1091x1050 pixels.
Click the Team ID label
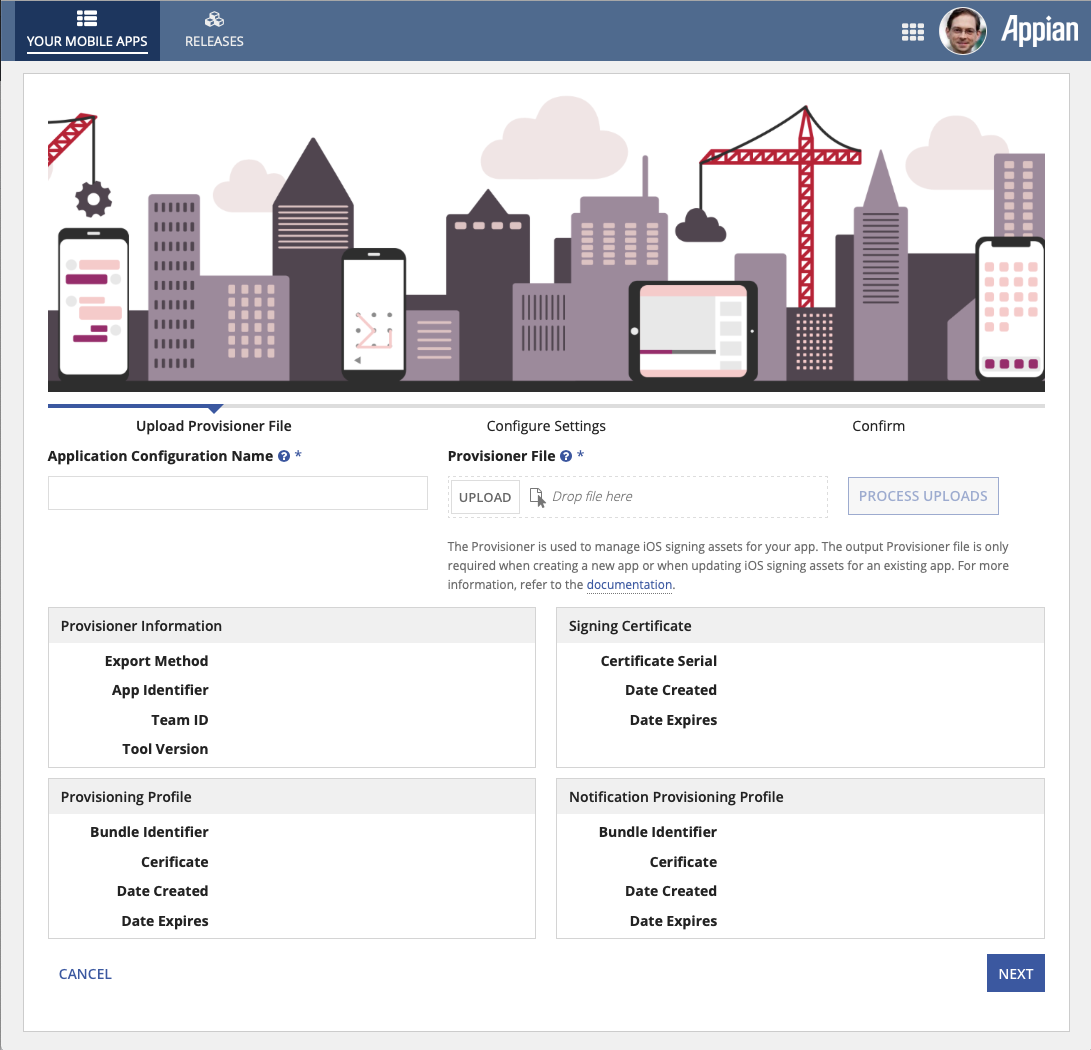click(180, 720)
